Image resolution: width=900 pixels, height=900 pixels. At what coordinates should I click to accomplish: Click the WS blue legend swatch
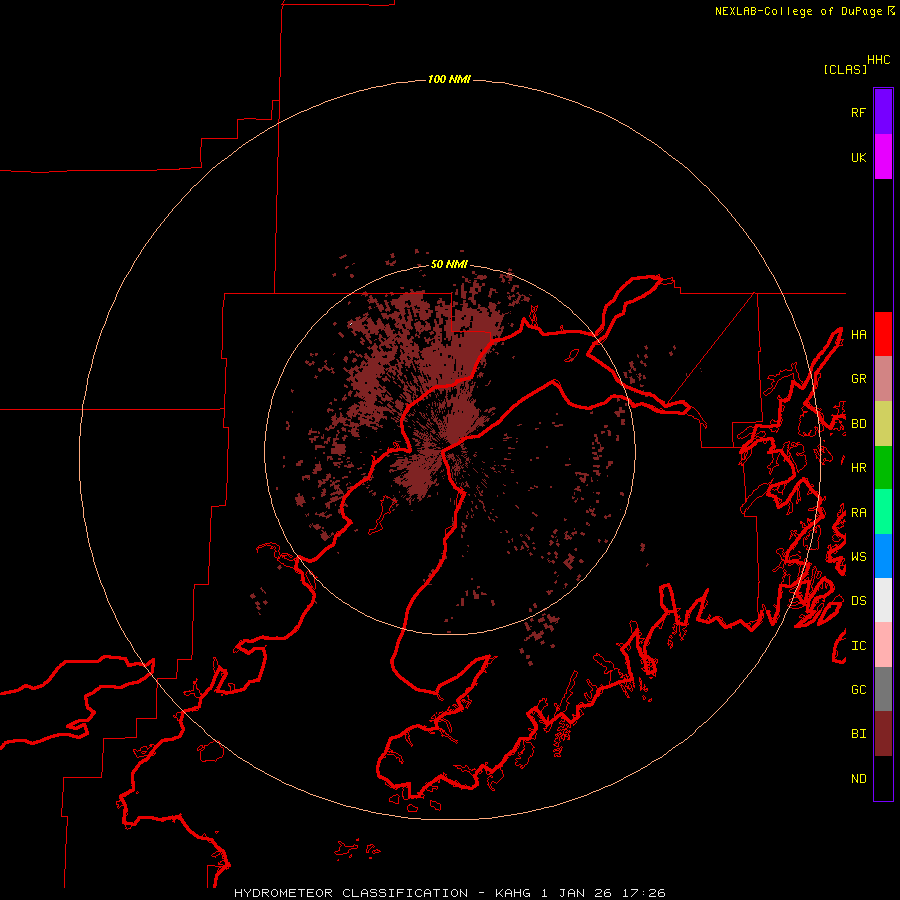tap(883, 556)
